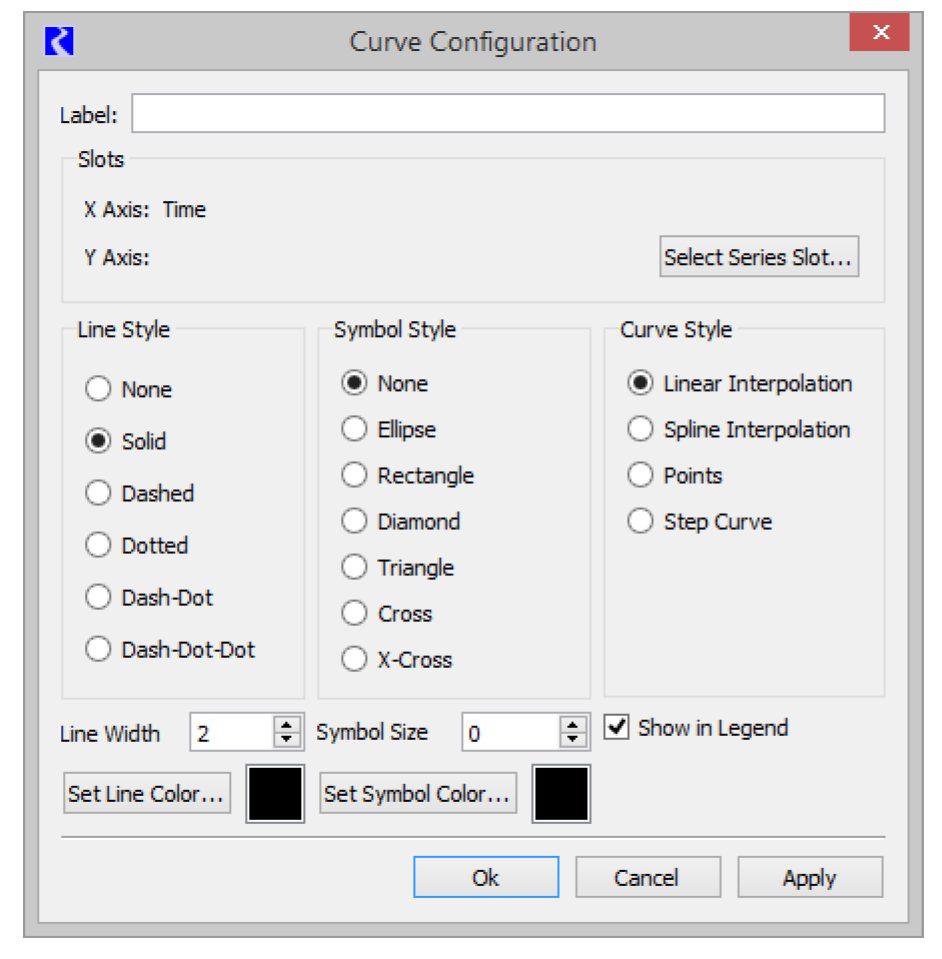
Task: Click the RiverWare app icon in title bar
Action: click(x=59, y=42)
